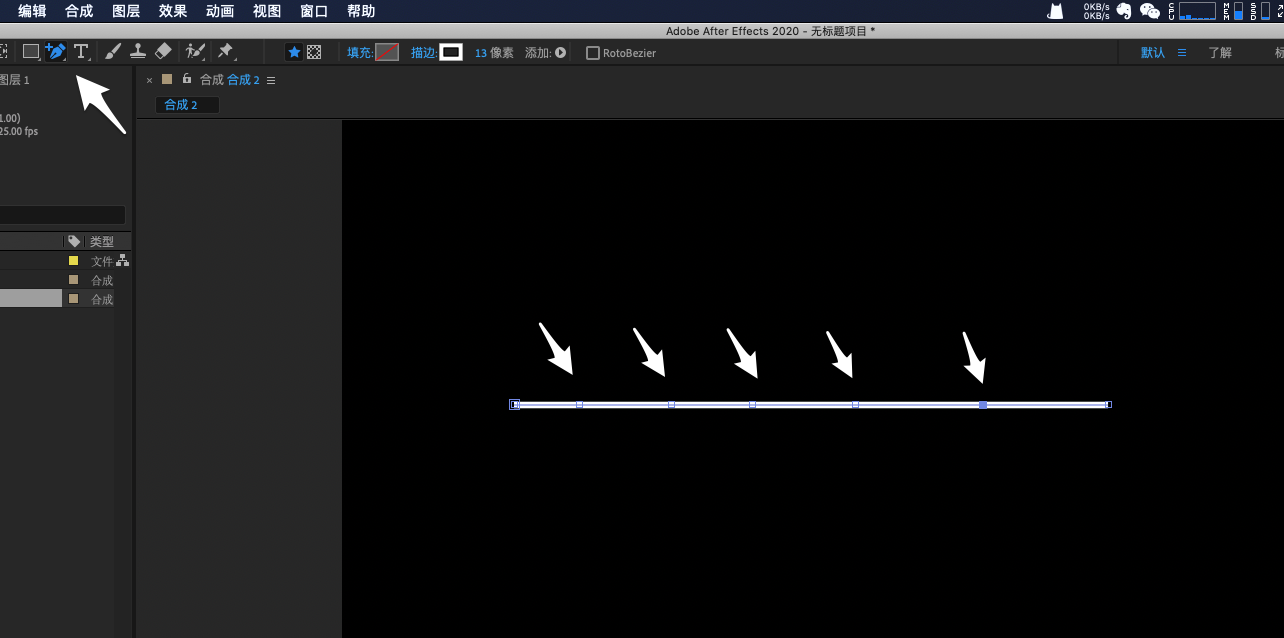This screenshot has width=1284, height=638.
Task: Open the 效果 menu
Action: pyautogui.click(x=173, y=11)
